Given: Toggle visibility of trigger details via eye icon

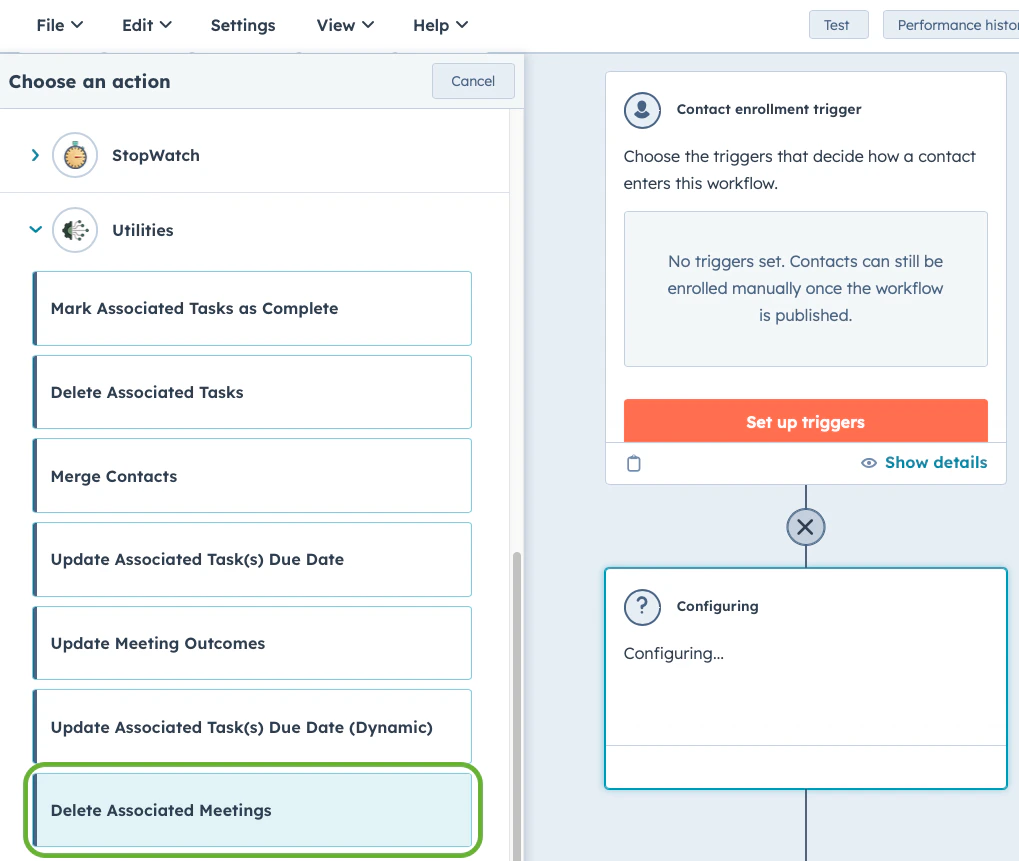Looking at the screenshot, I should click(869, 463).
